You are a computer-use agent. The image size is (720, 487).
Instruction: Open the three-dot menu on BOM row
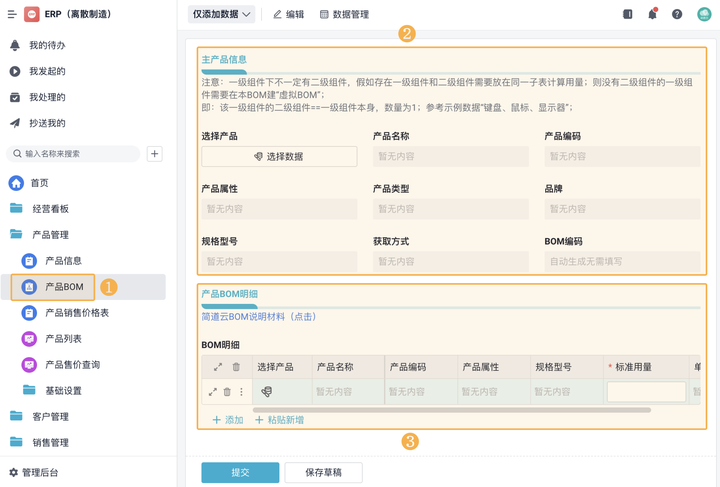[x=241, y=392]
